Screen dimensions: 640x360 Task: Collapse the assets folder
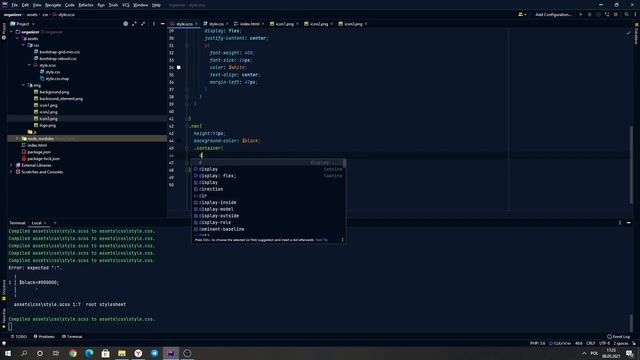18,39
